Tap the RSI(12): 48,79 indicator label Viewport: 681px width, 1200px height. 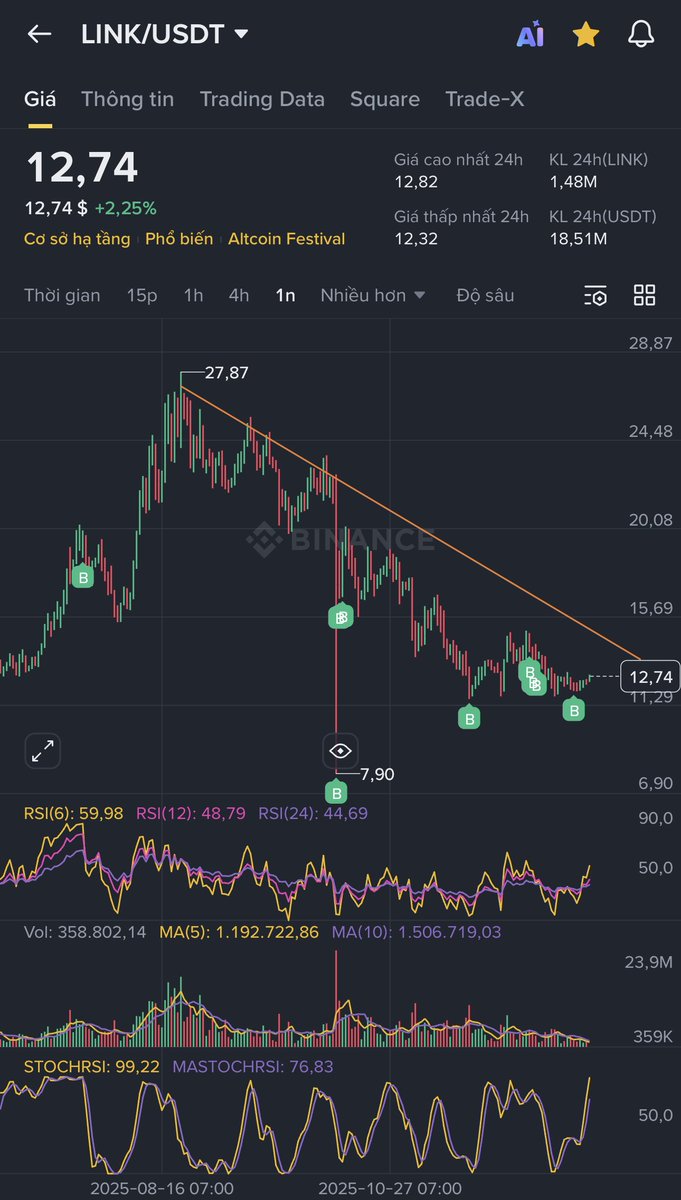[191, 814]
